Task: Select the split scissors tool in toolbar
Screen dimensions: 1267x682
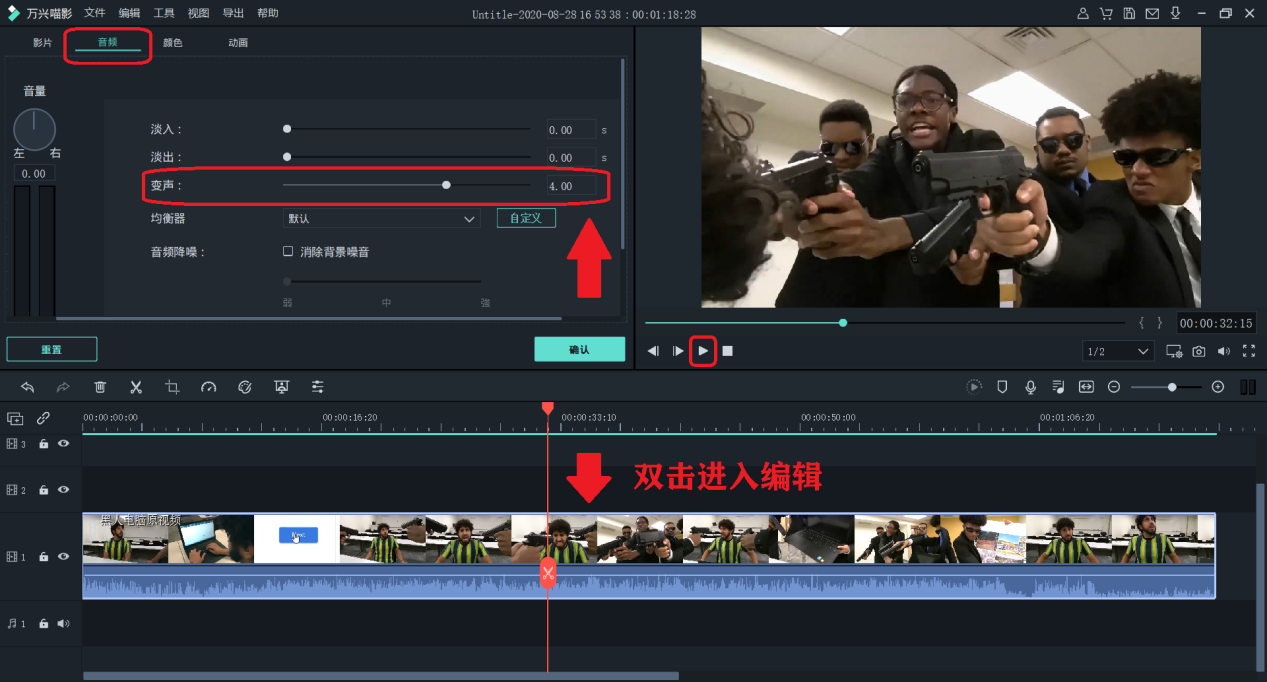Action: 136,387
